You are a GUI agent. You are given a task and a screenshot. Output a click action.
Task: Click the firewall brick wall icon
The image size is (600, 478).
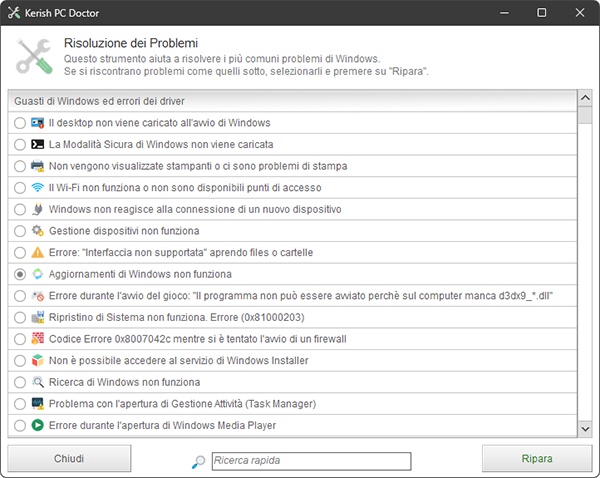(x=38, y=339)
